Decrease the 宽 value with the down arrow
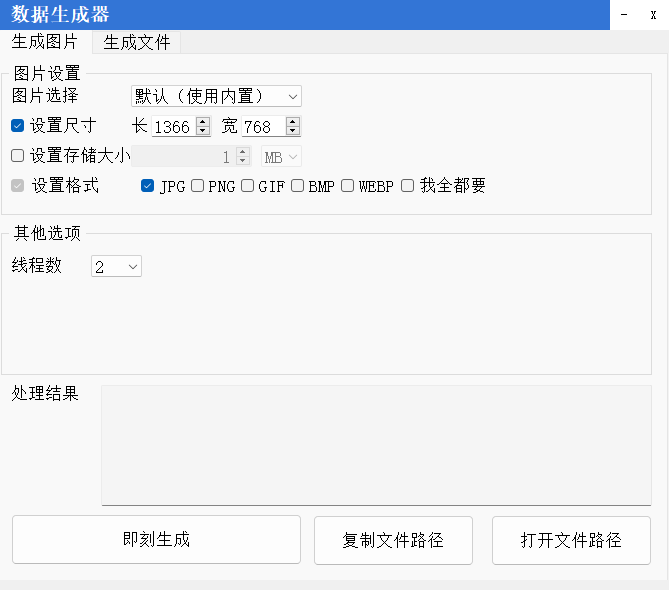Screen dimensions: 669x590 click(x=293, y=131)
